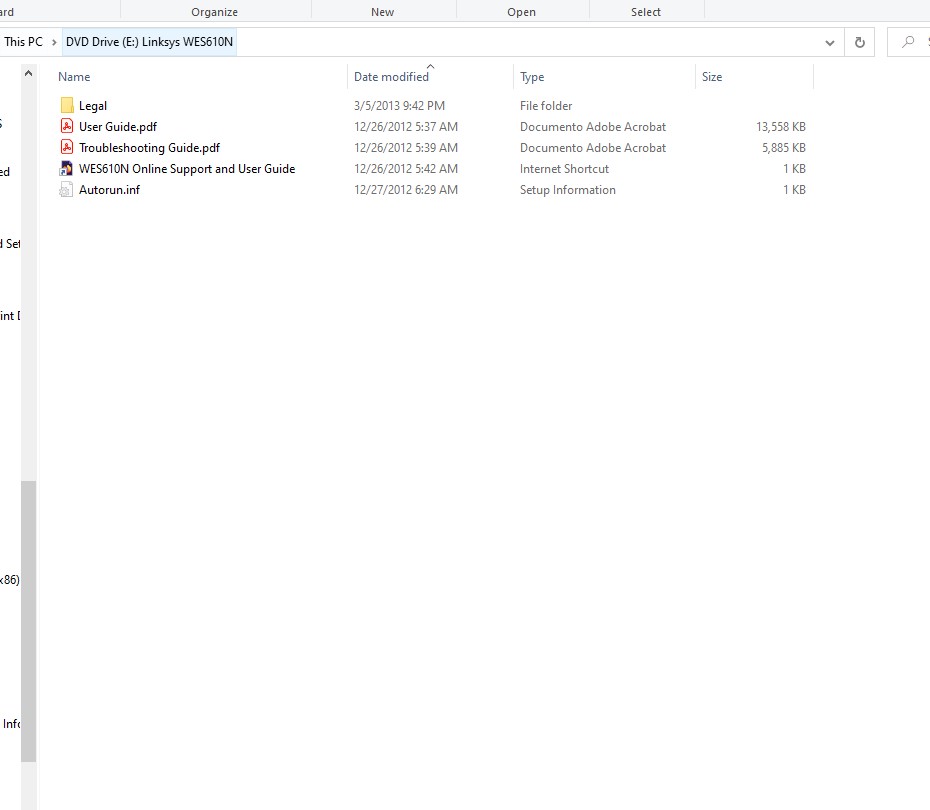Click the navigation pane vertical scrollbar
The height and width of the screenshot is (810, 930).
pyautogui.click(x=28, y=620)
